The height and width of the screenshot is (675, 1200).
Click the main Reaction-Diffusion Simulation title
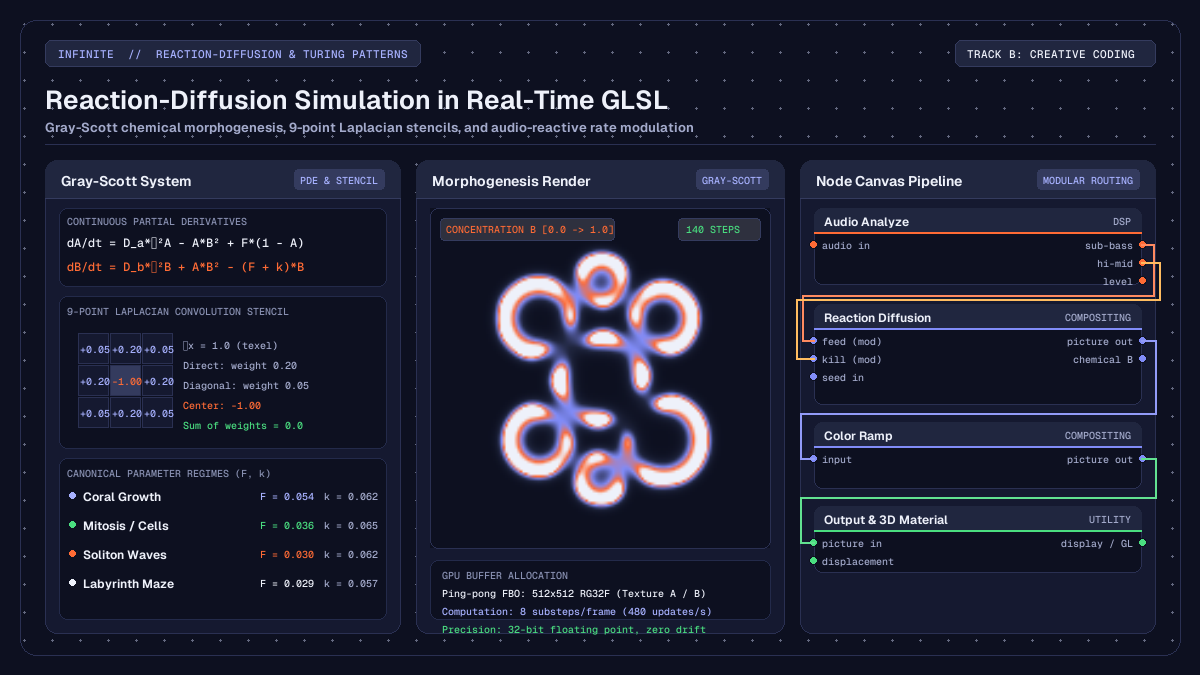click(x=357, y=100)
